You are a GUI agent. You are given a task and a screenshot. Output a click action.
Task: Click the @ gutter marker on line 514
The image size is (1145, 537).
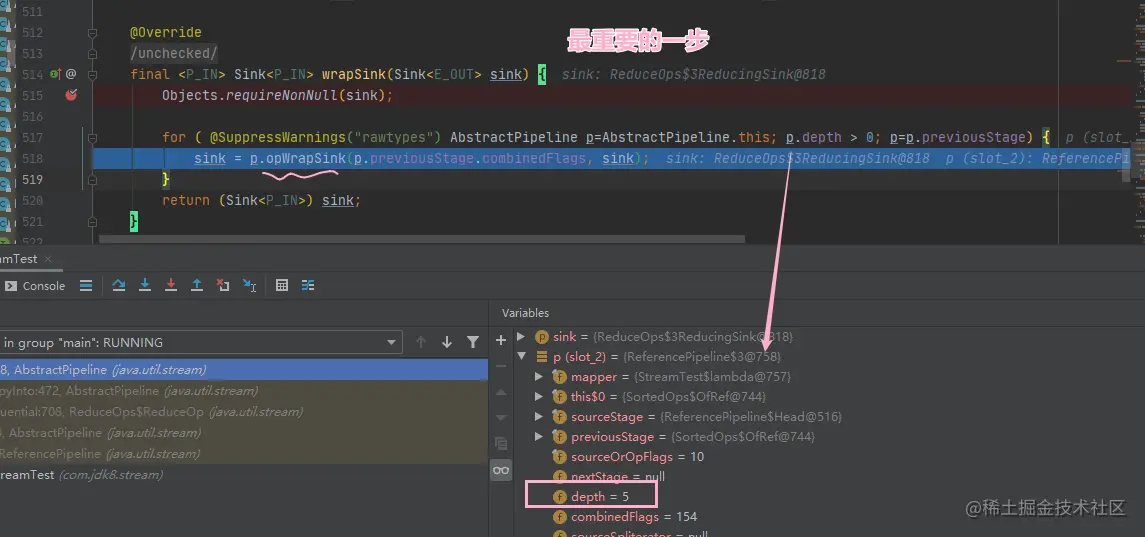click(71, 74)
